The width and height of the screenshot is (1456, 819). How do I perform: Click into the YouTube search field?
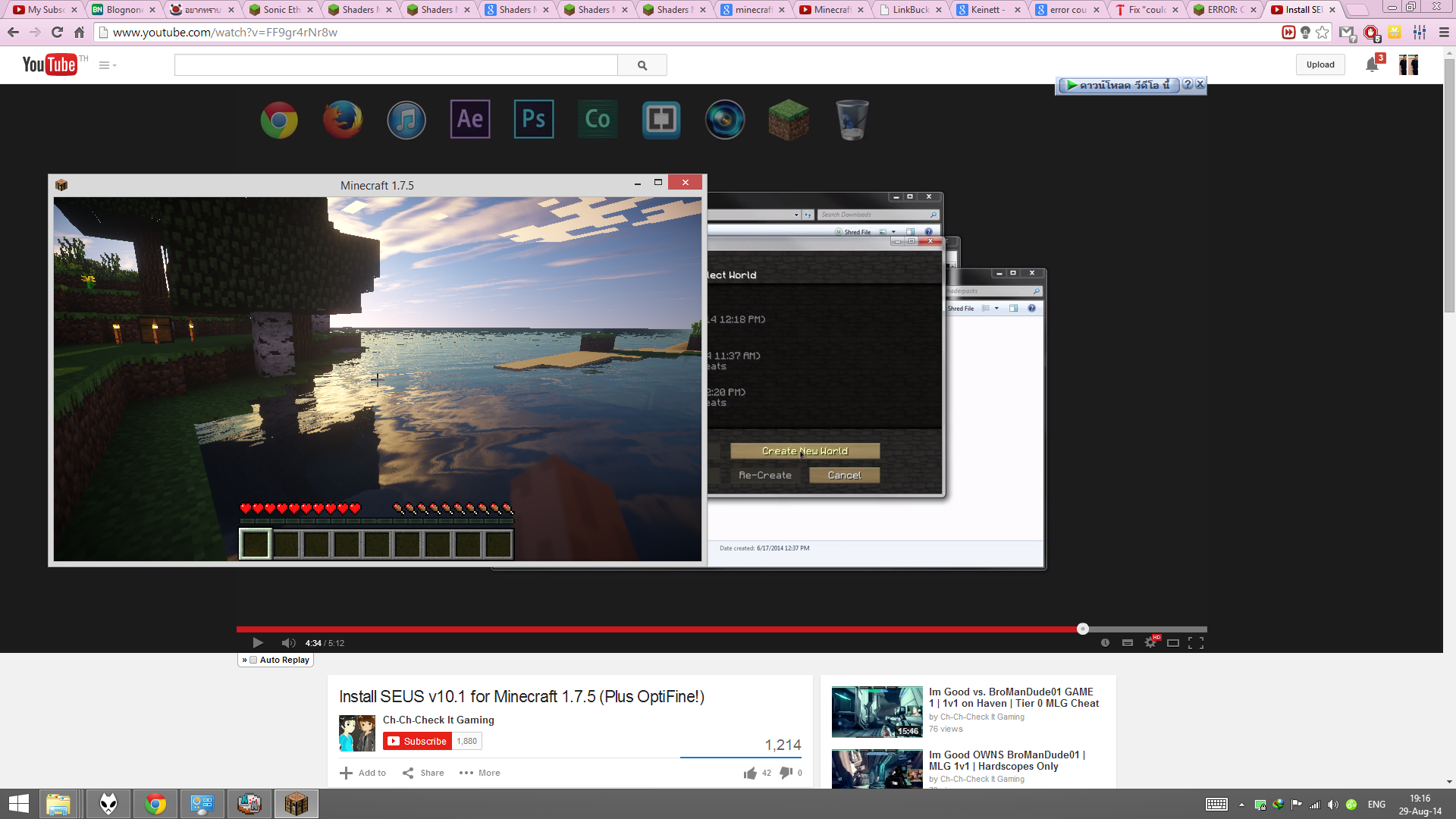[x=395, y=65]
